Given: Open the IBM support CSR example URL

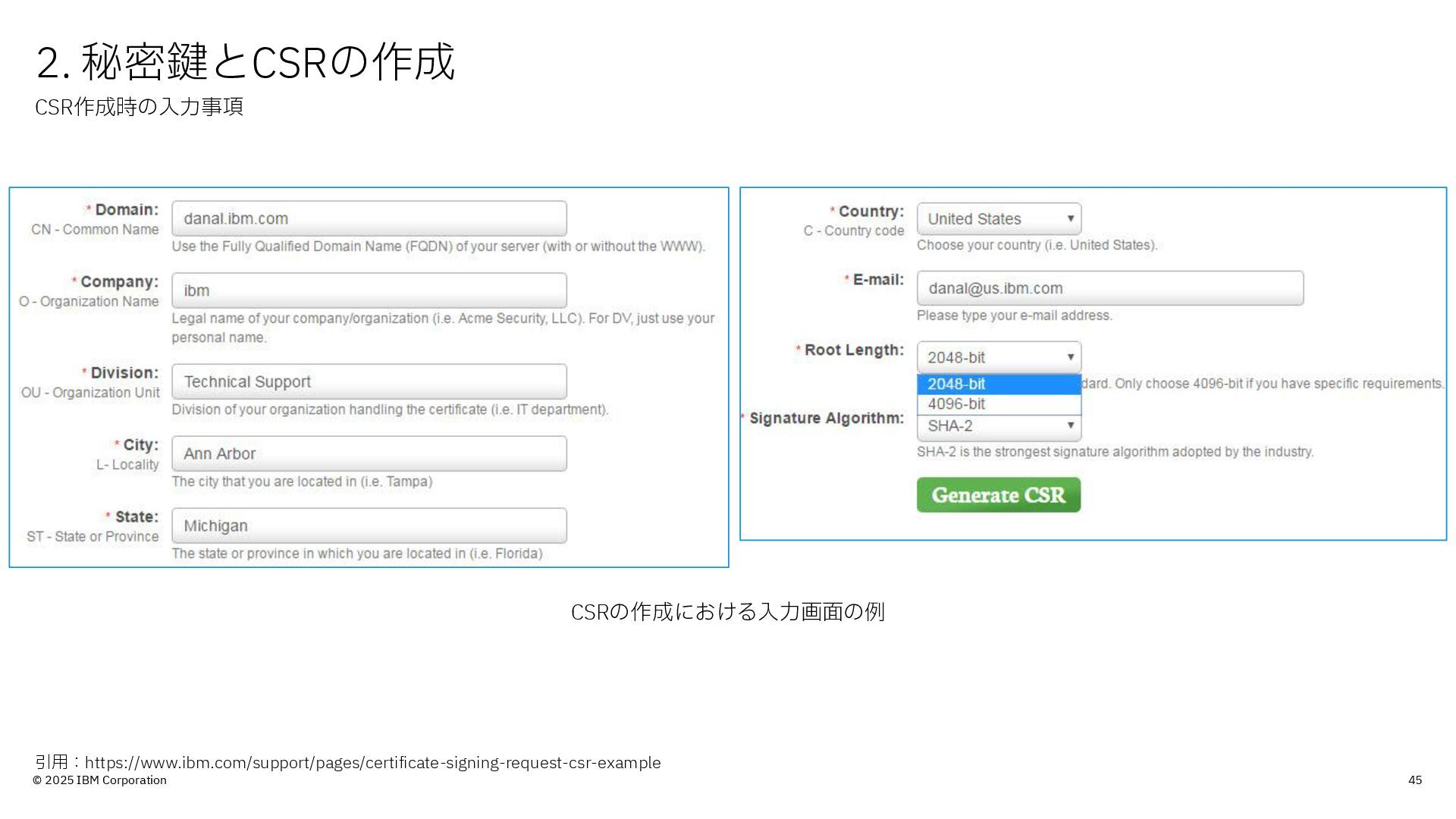Looking at the screenshot, I should pos(372,762).
